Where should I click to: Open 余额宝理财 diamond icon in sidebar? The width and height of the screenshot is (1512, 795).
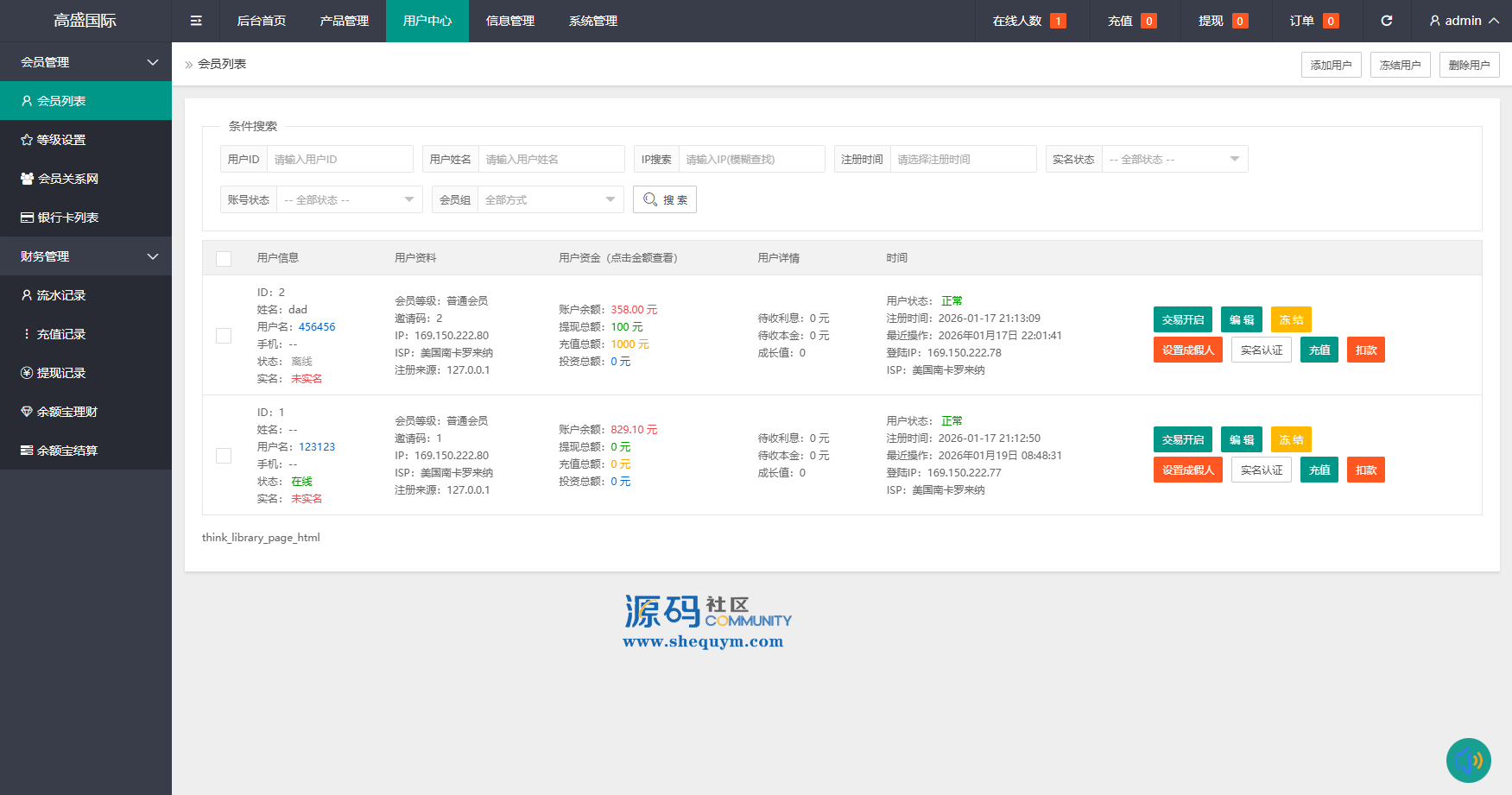click(27, 412)
